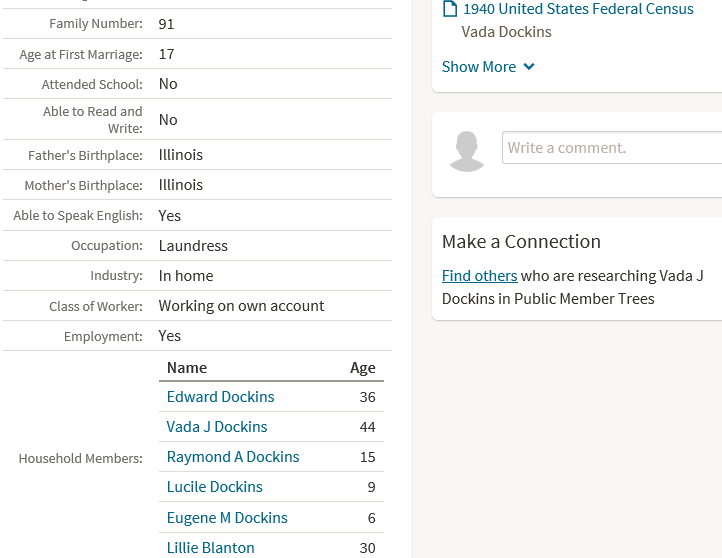The height and width of the screenshot is (558, 722).
Task: View Lucile Dockins record
Action: 215,487
